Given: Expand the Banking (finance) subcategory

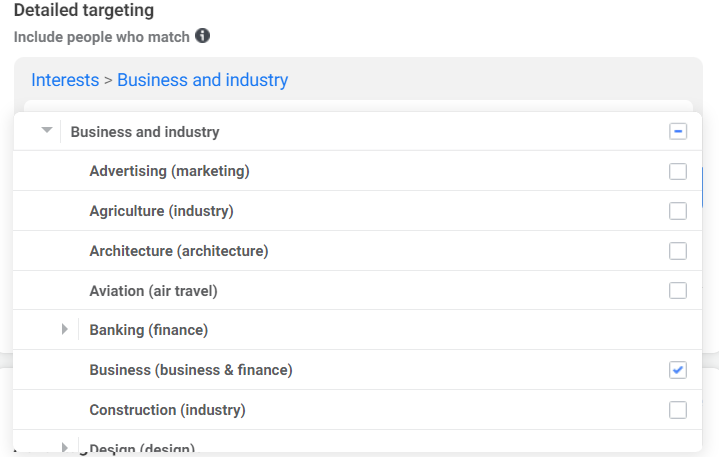Looking at the screenshot, I should (x=65, y=329).
